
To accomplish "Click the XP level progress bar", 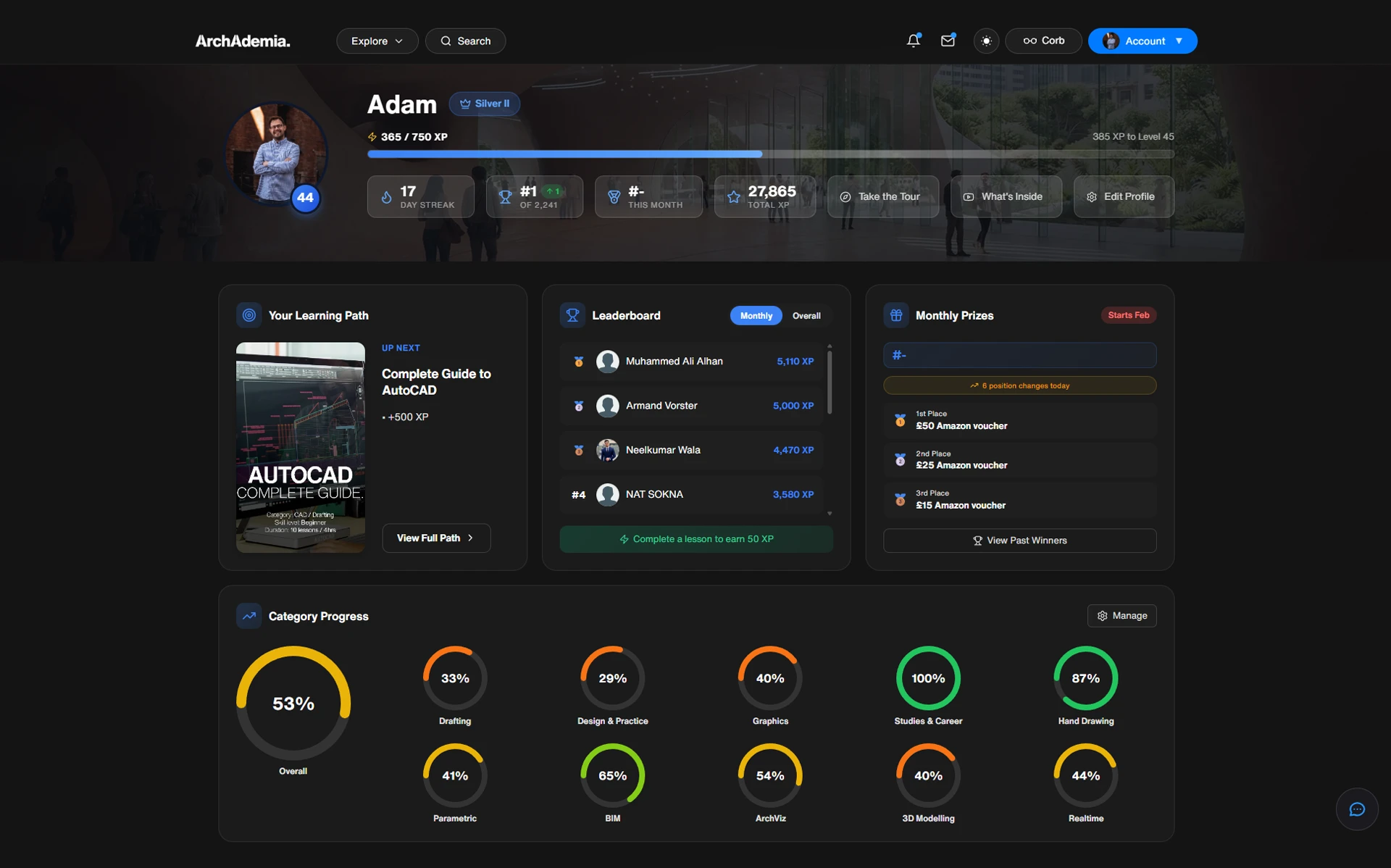I will tap(770, 154).
